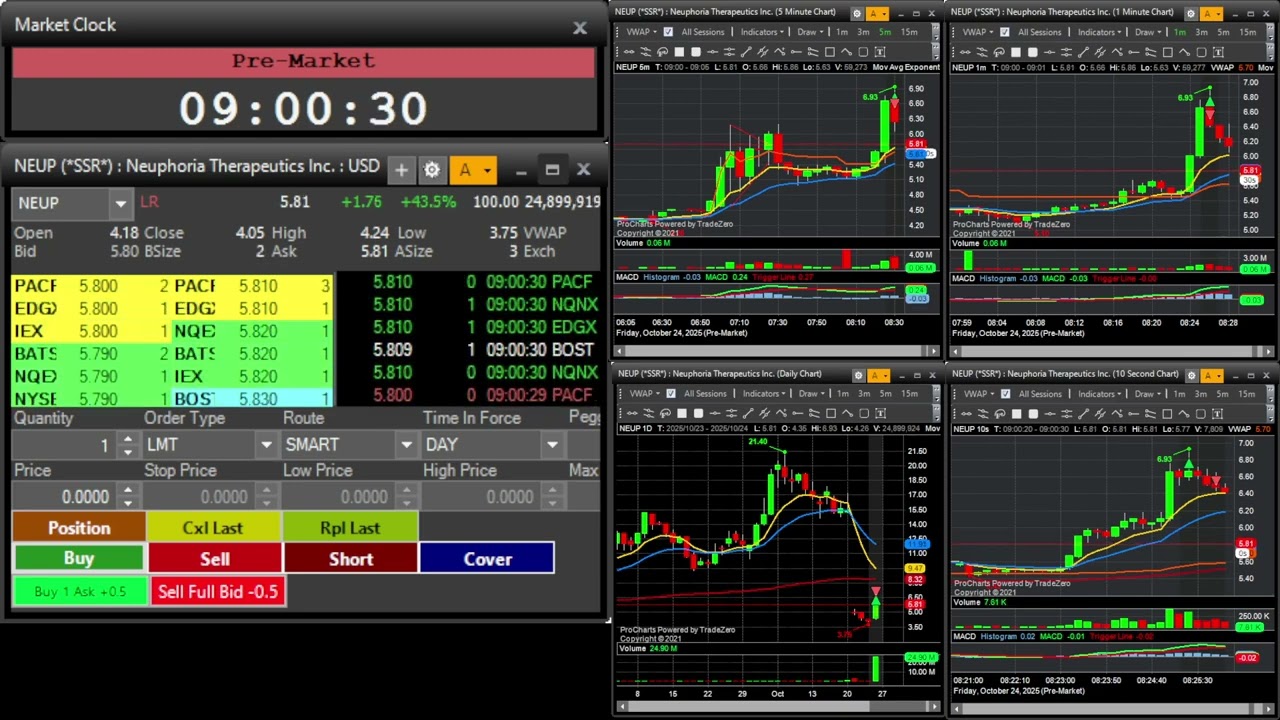Click the Quantity input field
The width and height of the screenshot is (1280, 720).
[x=66, y=444]
